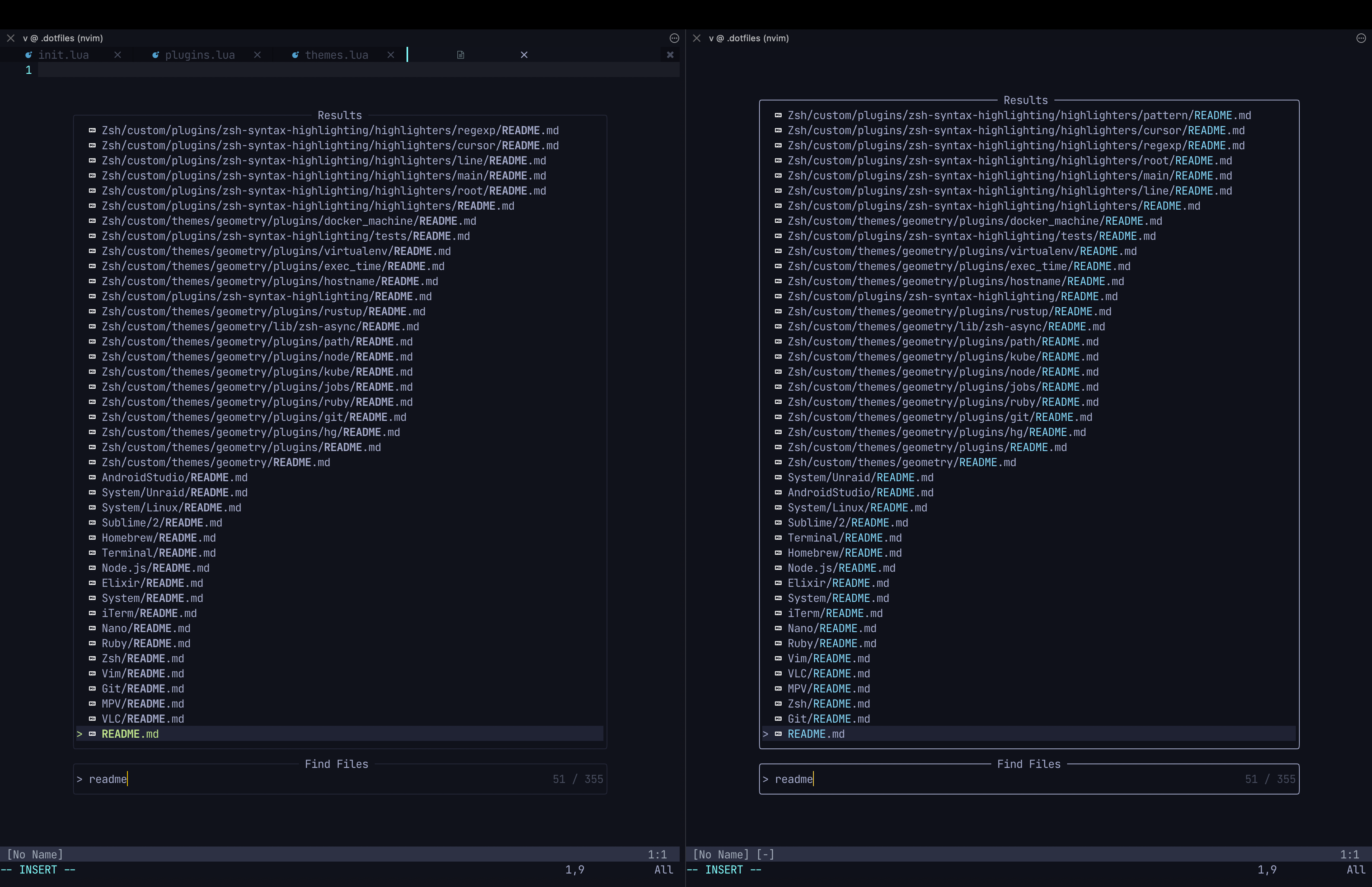Image resolution: width=1372 pixels, height=887 pixels.
Task: Select Terminal/README.md in right pane results
Action: pyautogui.click(x=845, y=538)
